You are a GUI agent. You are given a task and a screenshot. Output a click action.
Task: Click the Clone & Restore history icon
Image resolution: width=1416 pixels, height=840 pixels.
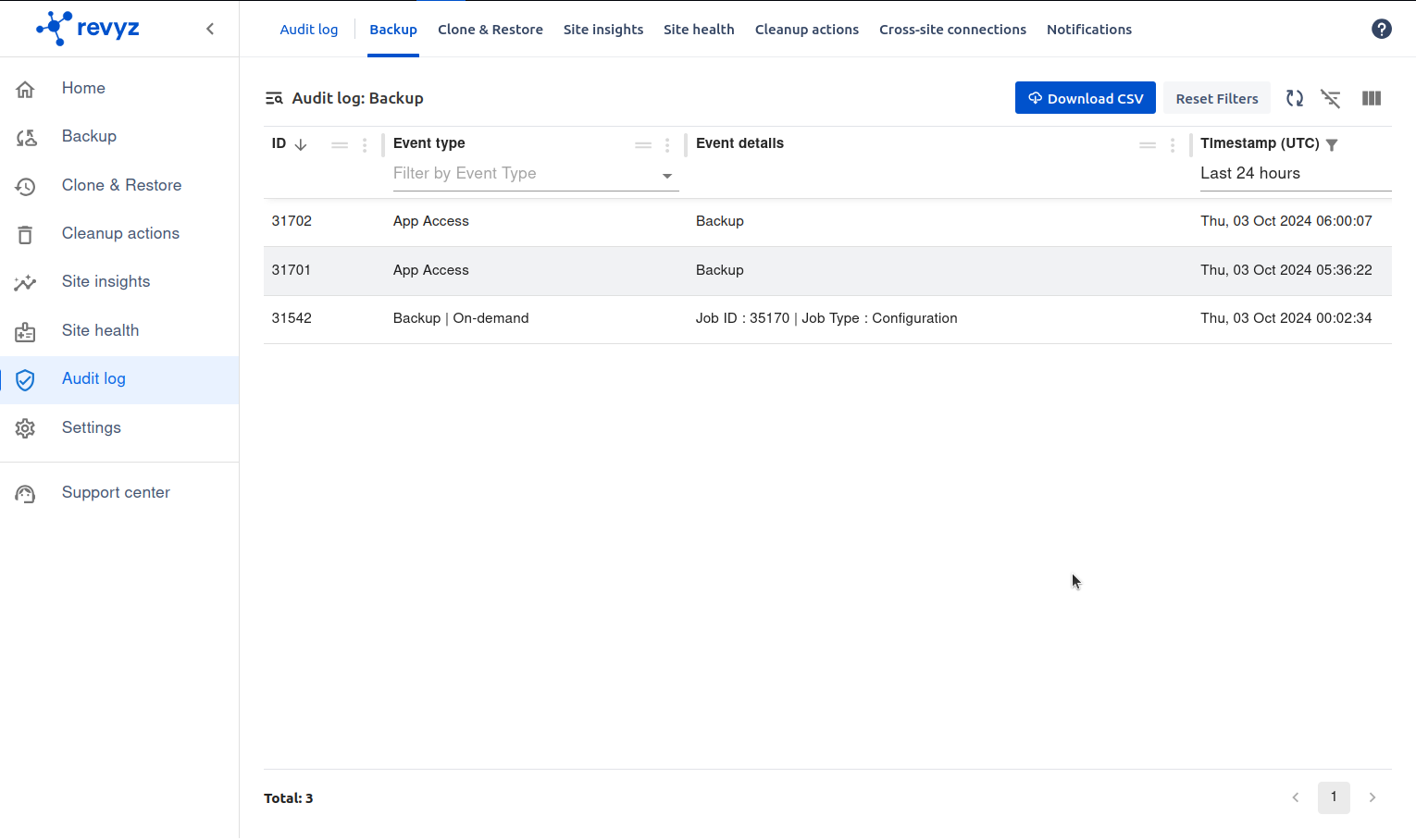25,186
